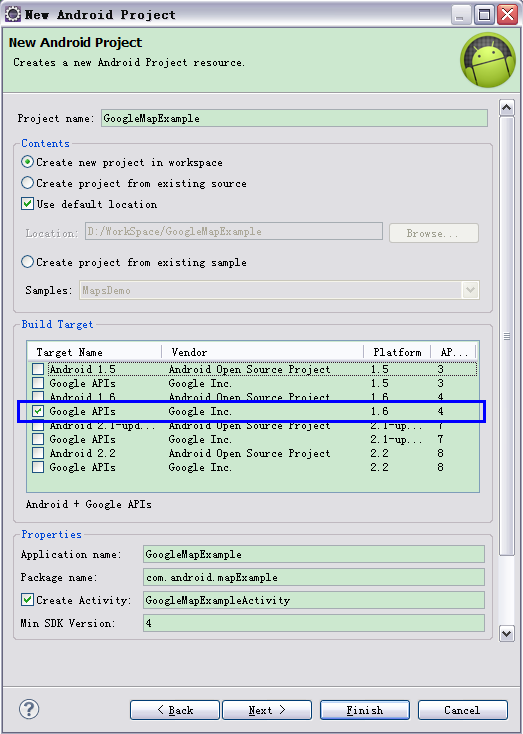The width and height of the screenshot is (523, 734).
Task: Select Create project from existing sample
Action: (x=28, y=262)
